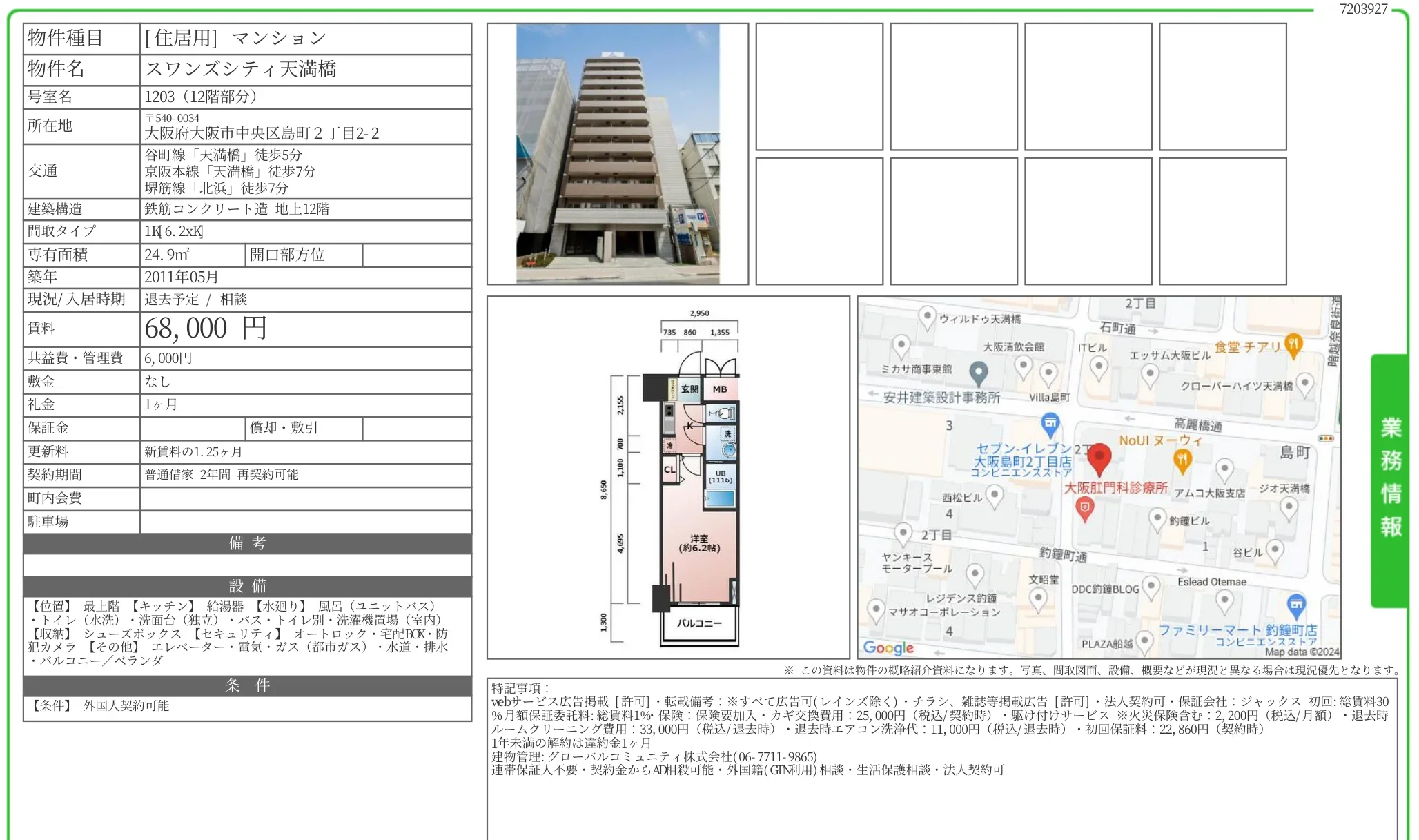Click the 安井建築設計事務所 dark pin

978,373
